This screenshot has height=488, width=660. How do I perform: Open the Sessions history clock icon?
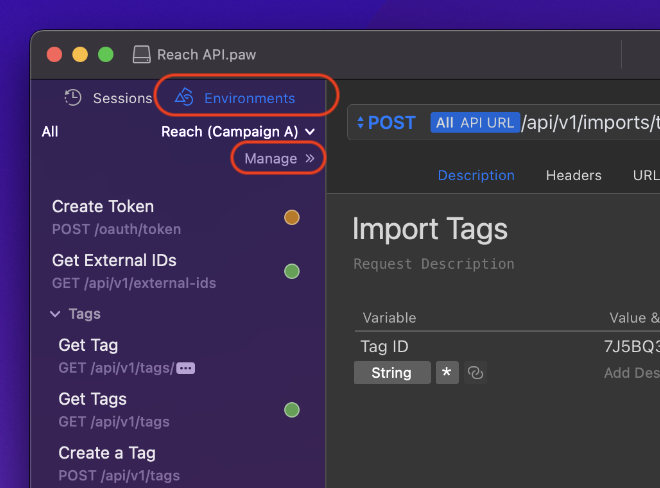[73, 98]
